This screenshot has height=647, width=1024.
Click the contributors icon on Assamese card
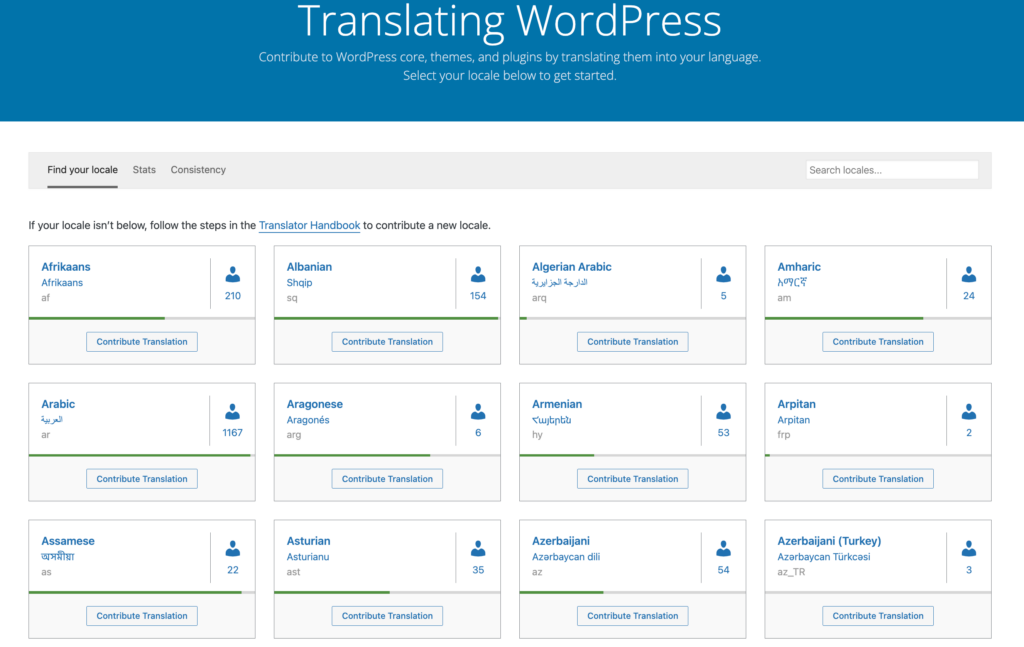coord(232,548)
